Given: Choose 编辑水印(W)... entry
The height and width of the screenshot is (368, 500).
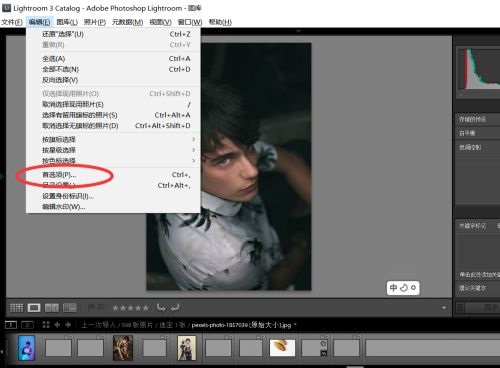Looking at the screenshot, I should click(x=113, y=207).
